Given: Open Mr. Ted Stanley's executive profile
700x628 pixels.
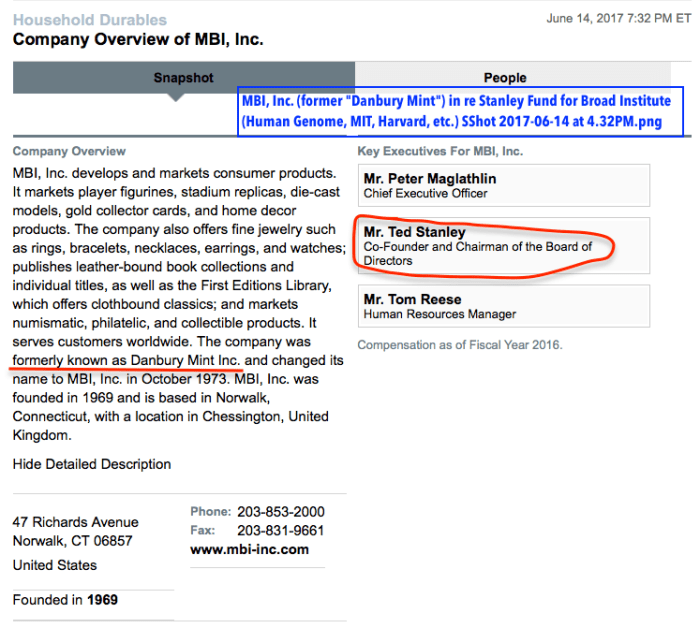Looking at the screenshot, I should click(414, 232).
